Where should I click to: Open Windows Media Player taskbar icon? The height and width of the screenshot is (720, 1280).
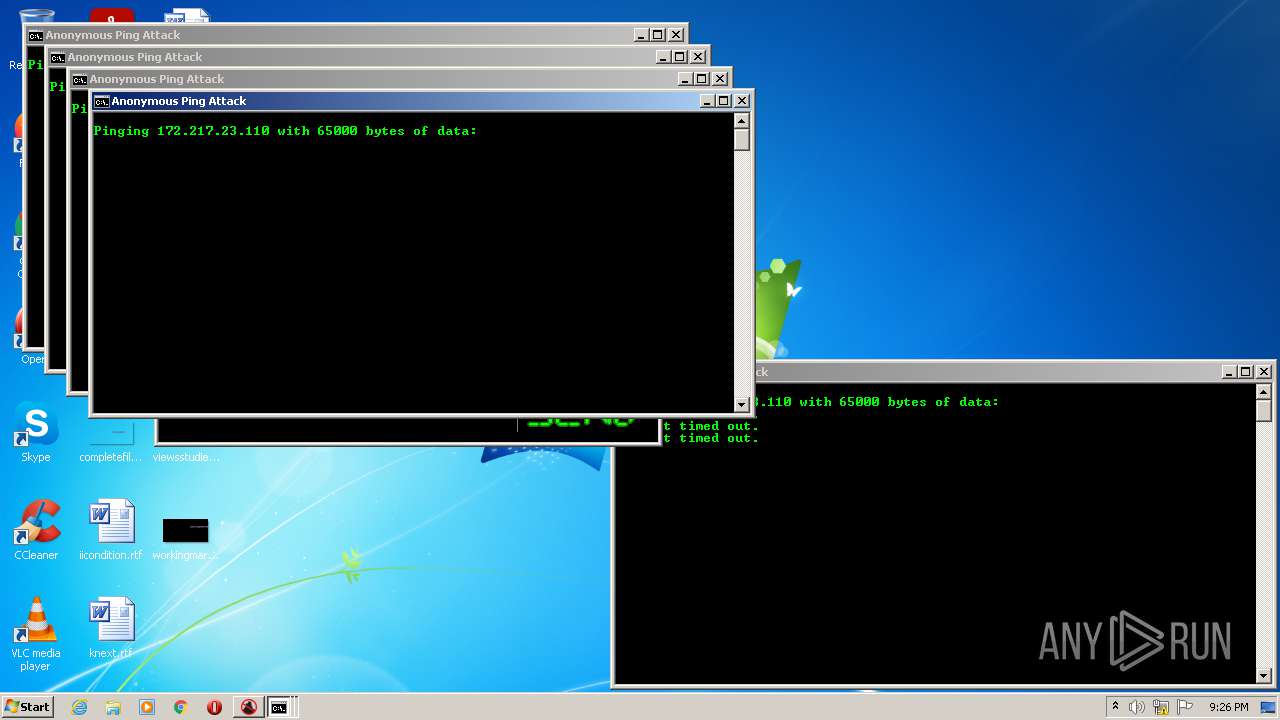pyautogui.click(x=147, y=707)
